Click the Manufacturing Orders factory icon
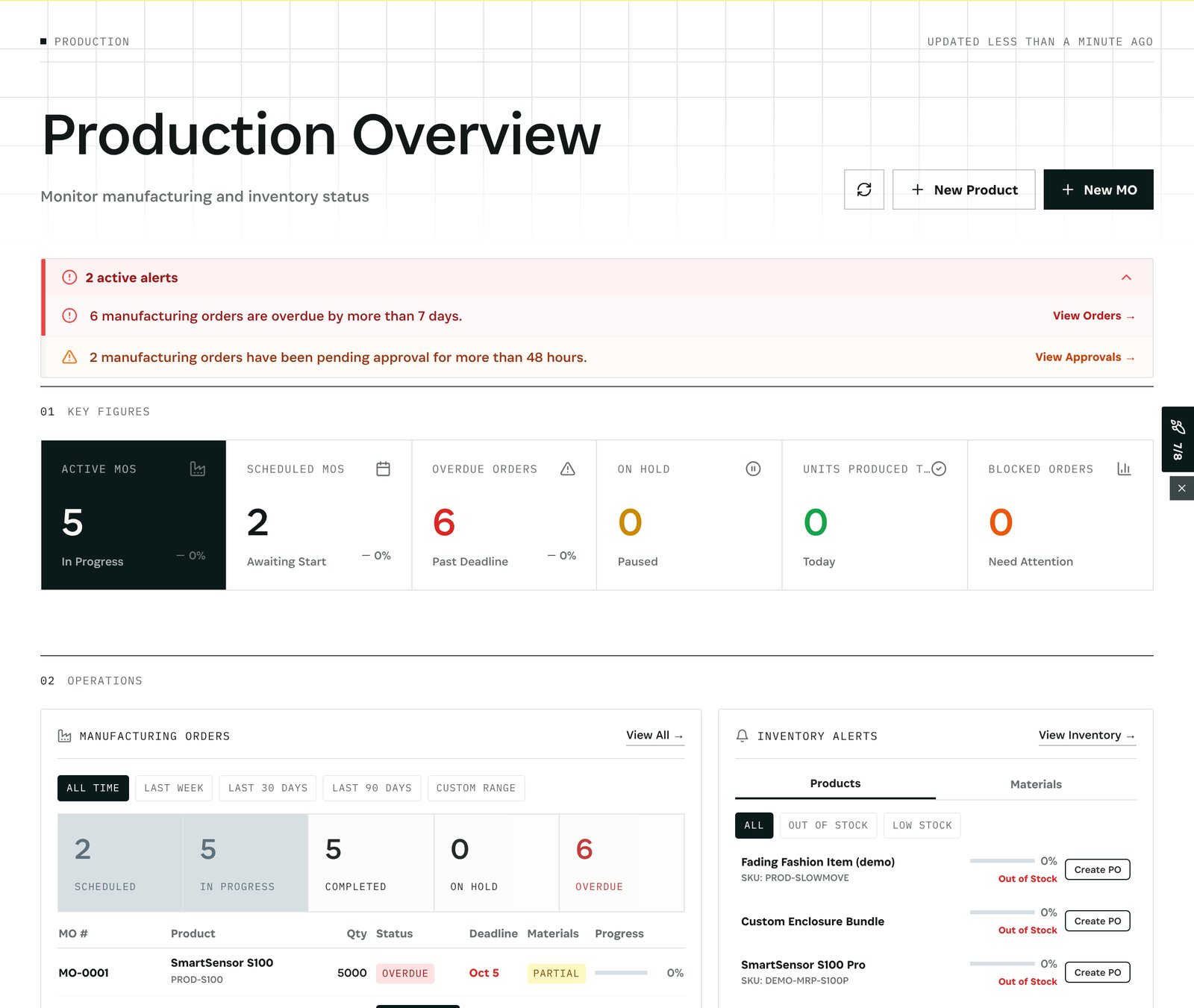 tap(65, 736)
